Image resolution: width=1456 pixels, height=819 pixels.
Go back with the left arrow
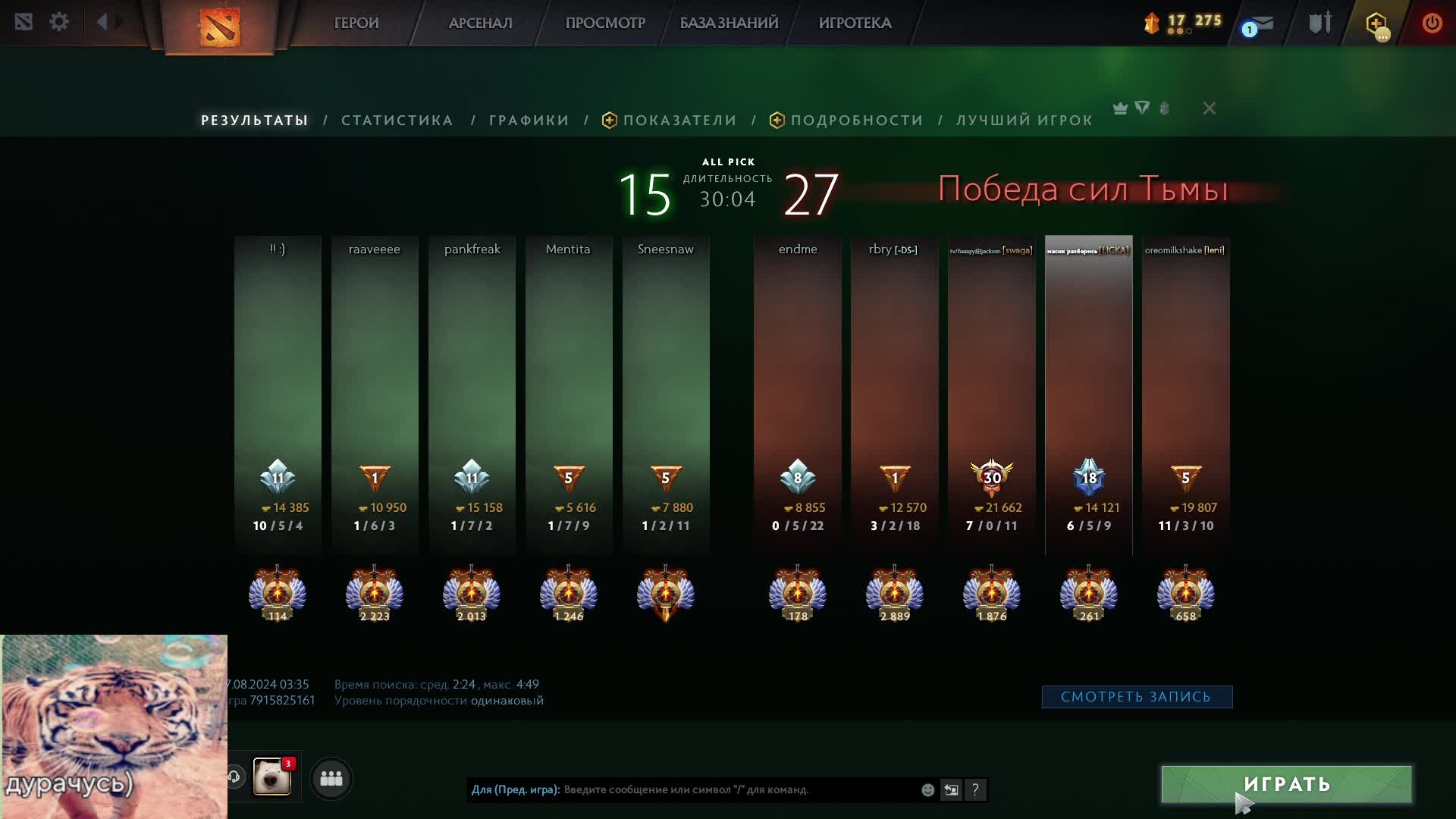click(x=102, y=22)
